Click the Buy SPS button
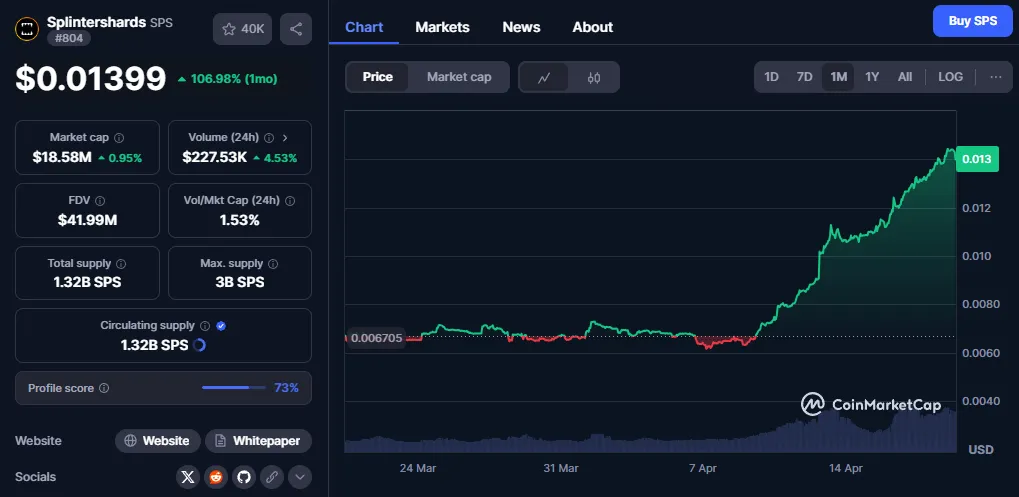 click(x=972, y=21)
